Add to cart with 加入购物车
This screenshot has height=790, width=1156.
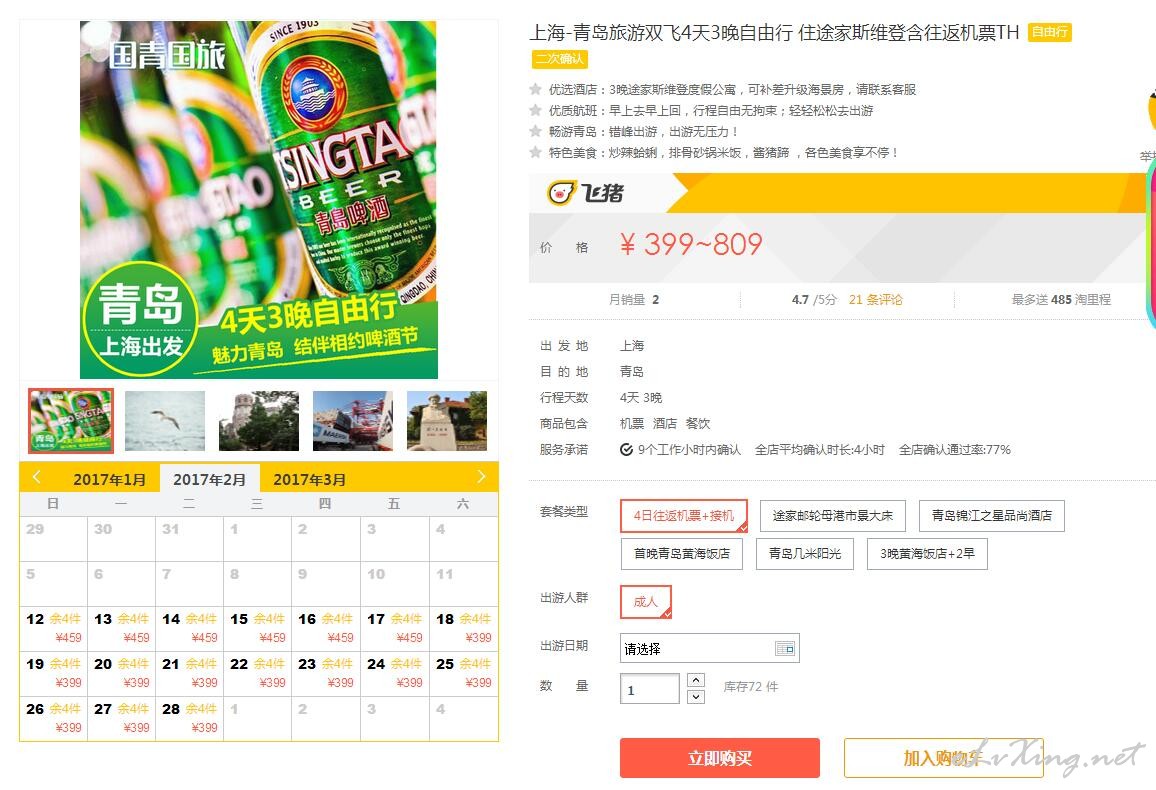tap(944, 758)
